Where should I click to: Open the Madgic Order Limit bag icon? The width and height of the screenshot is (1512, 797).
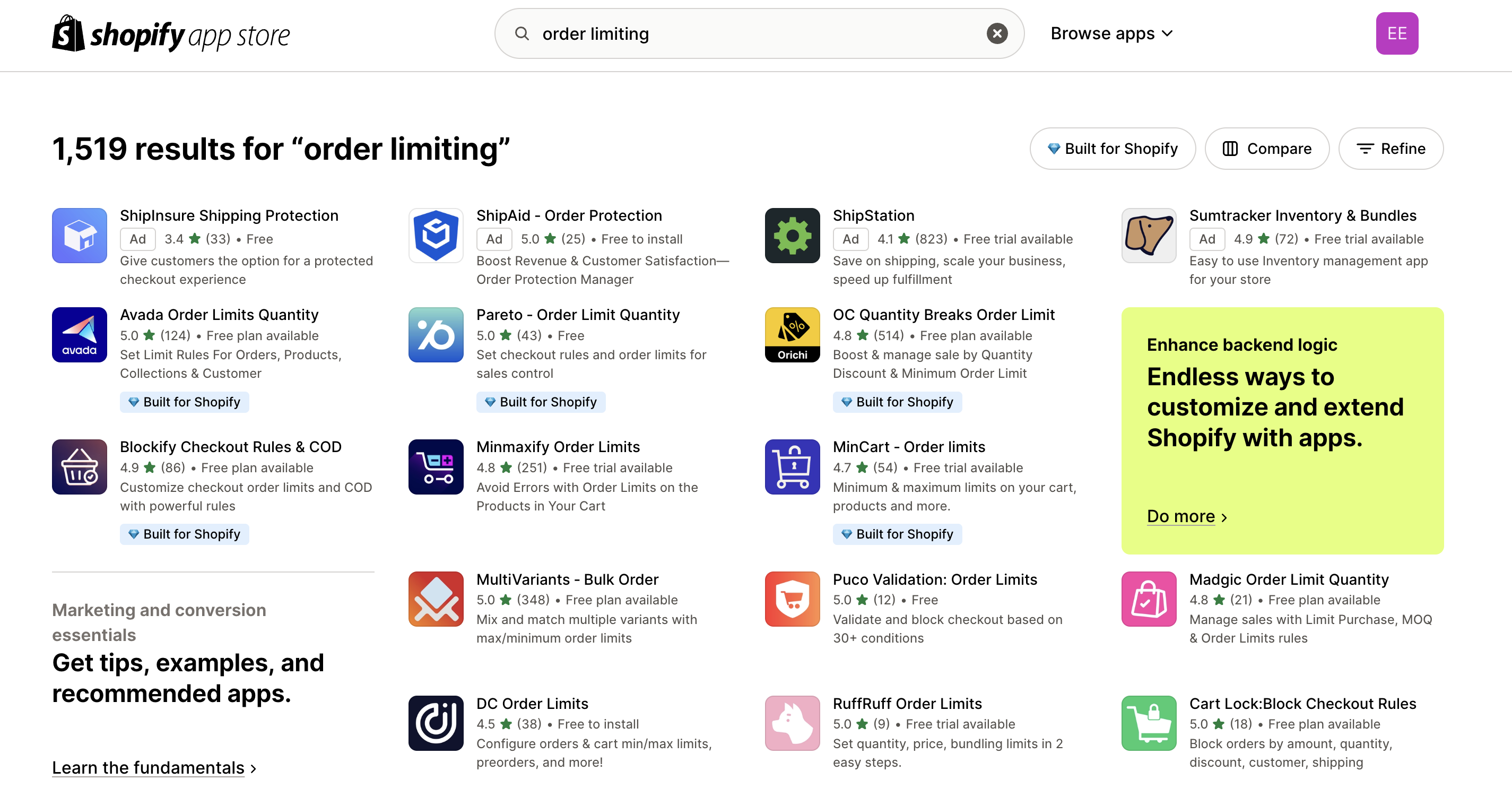click(1149, 599)
